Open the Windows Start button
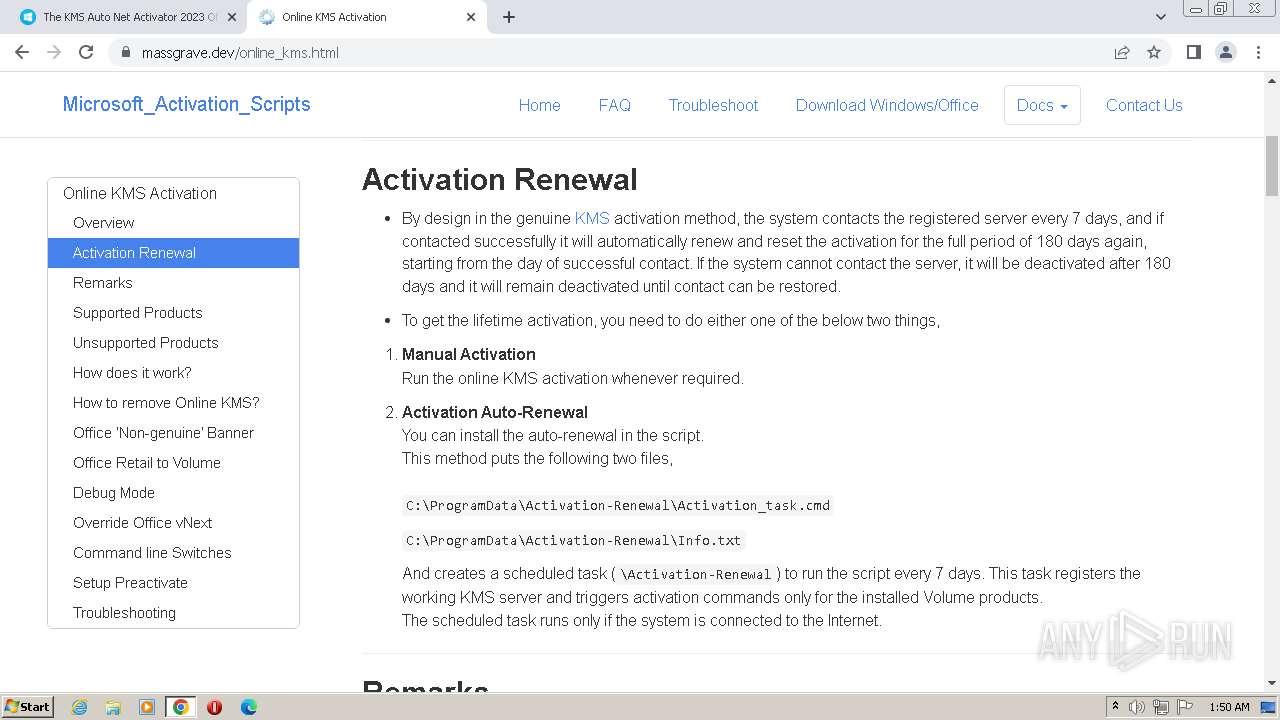 [x=28, y=706]
